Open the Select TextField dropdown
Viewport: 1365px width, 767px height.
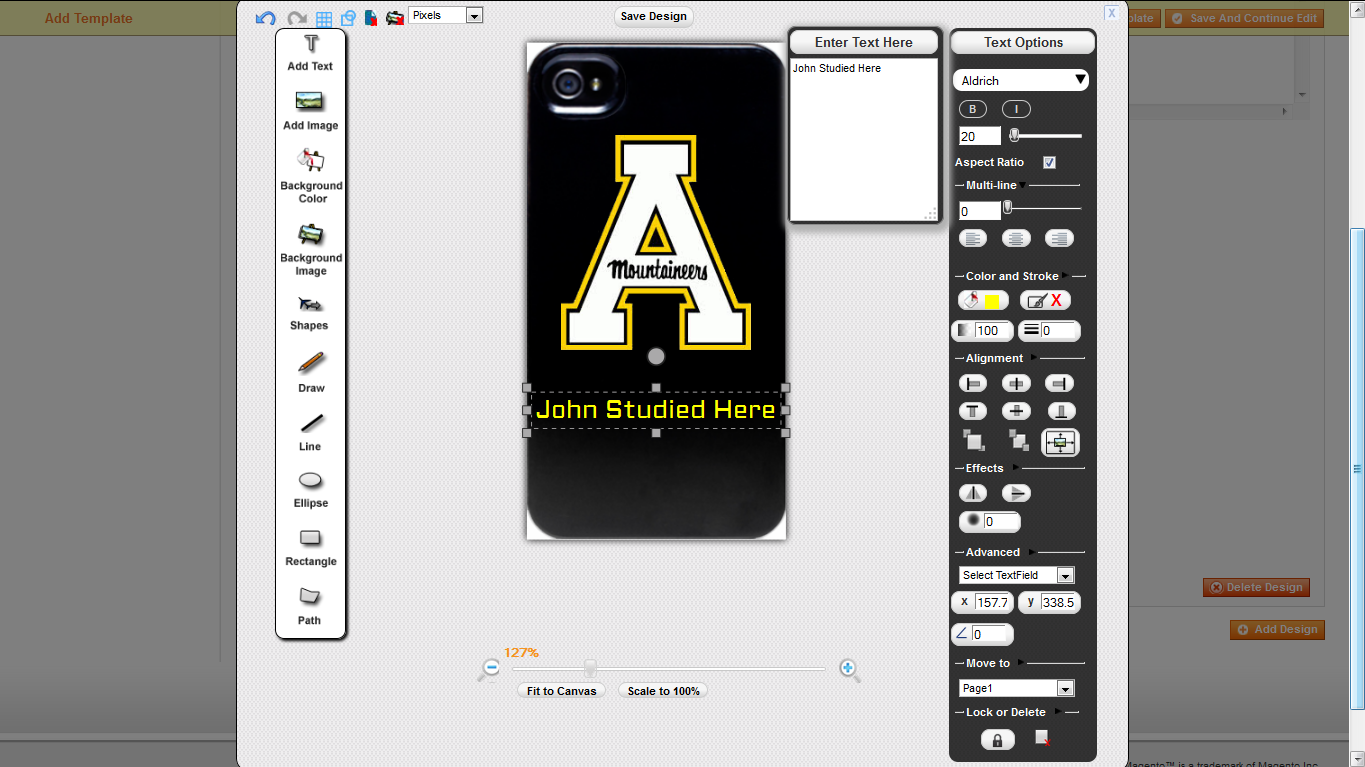1017,575
